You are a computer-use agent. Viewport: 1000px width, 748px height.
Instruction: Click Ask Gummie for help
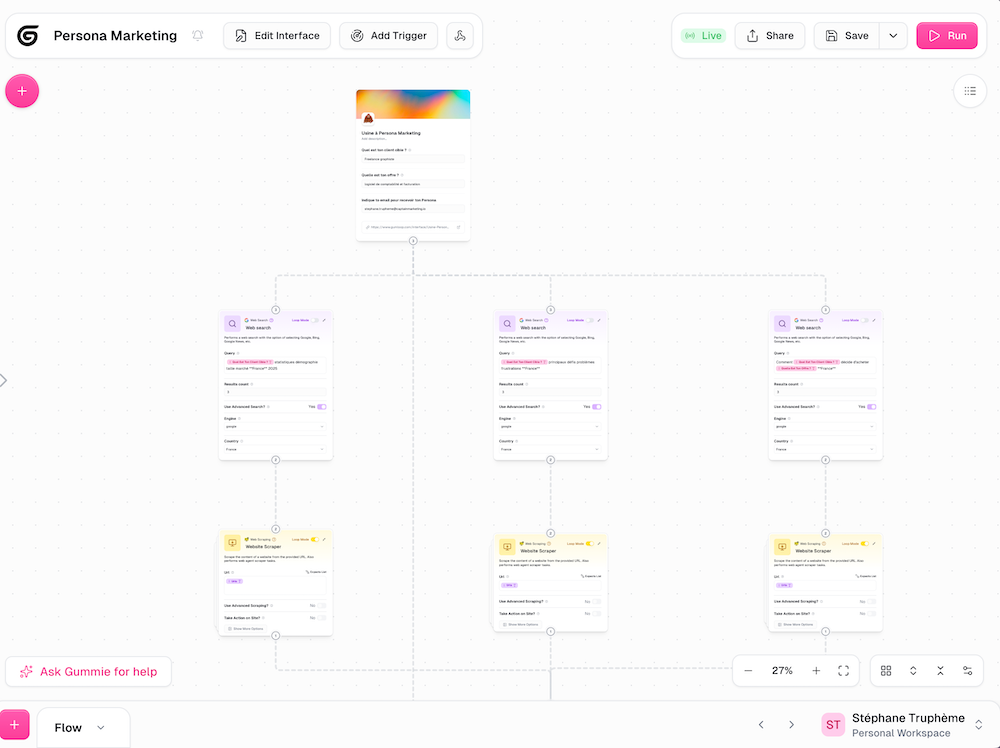tap(88, 672)
